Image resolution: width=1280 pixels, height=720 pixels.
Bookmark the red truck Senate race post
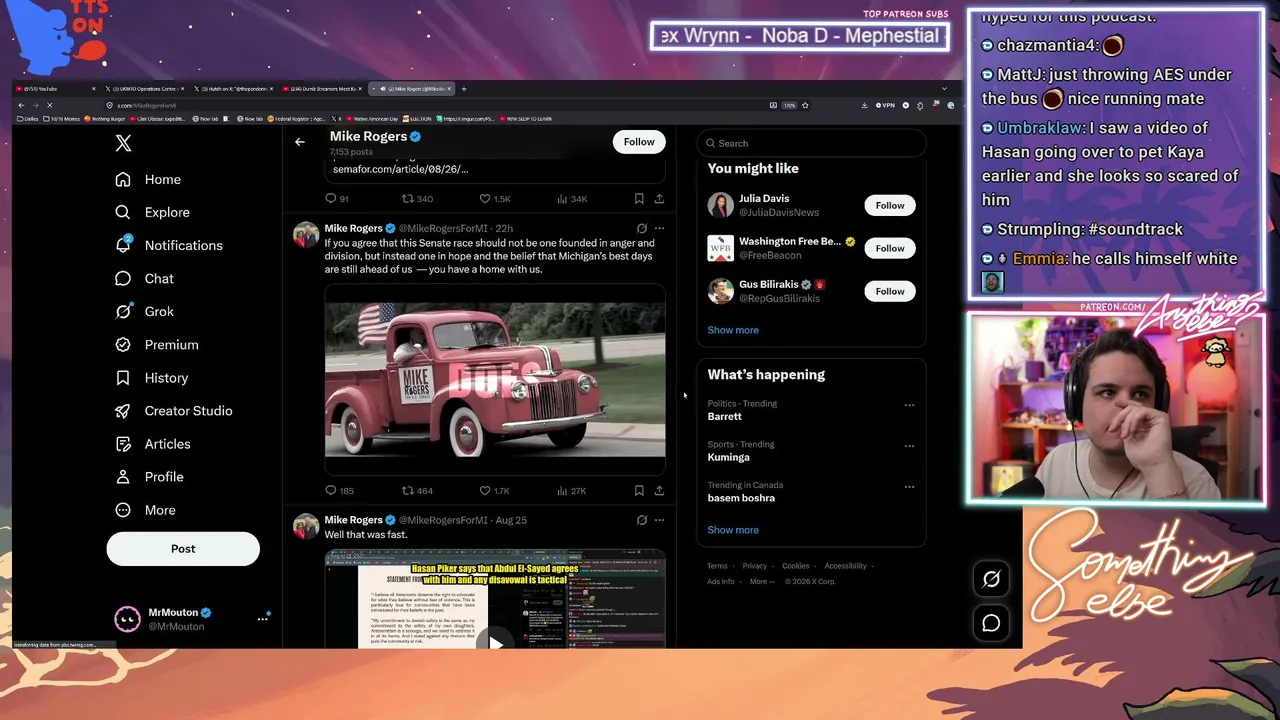(x=639, y=491)
